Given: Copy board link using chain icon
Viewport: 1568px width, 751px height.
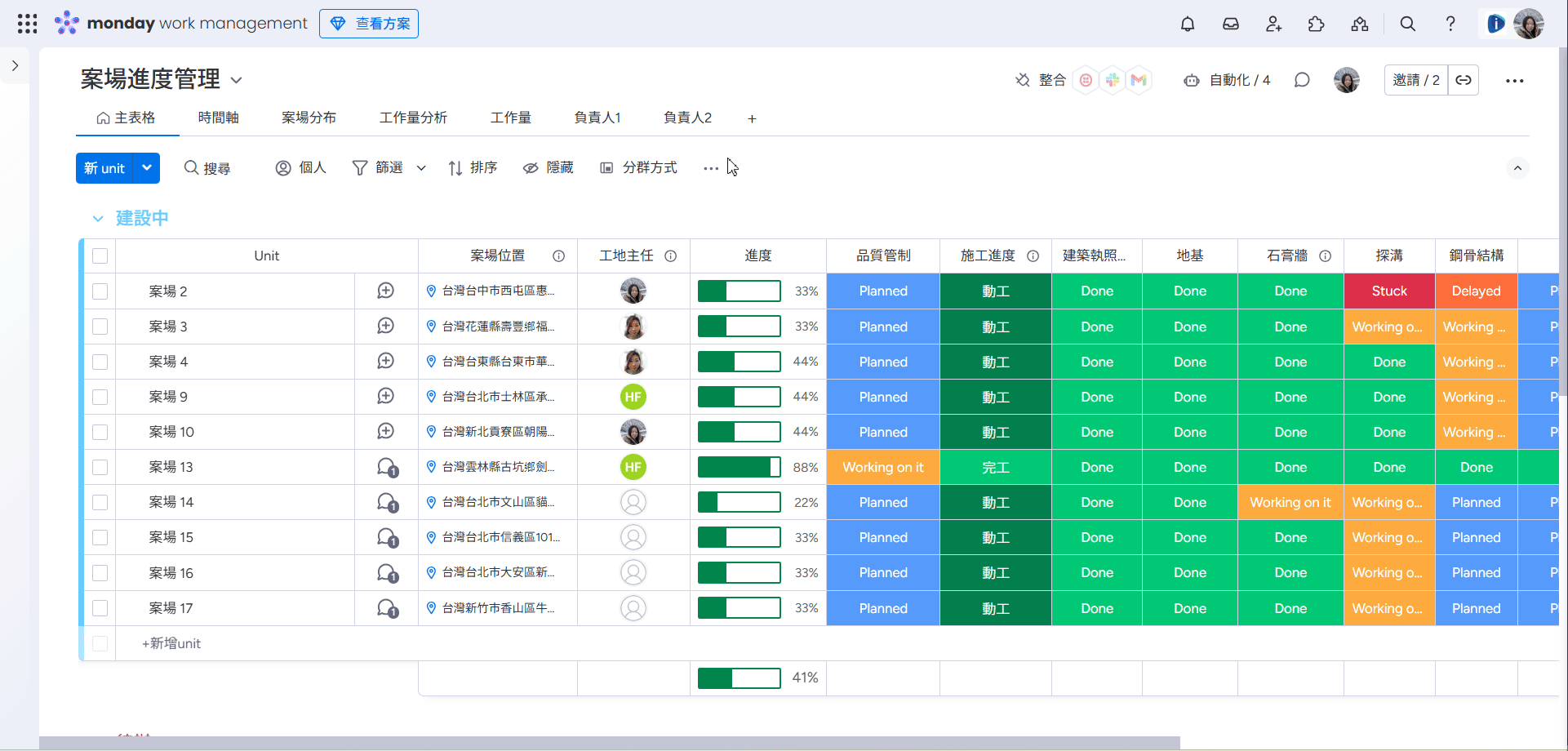Looking at the screenshot, I should pos(1464,80).
